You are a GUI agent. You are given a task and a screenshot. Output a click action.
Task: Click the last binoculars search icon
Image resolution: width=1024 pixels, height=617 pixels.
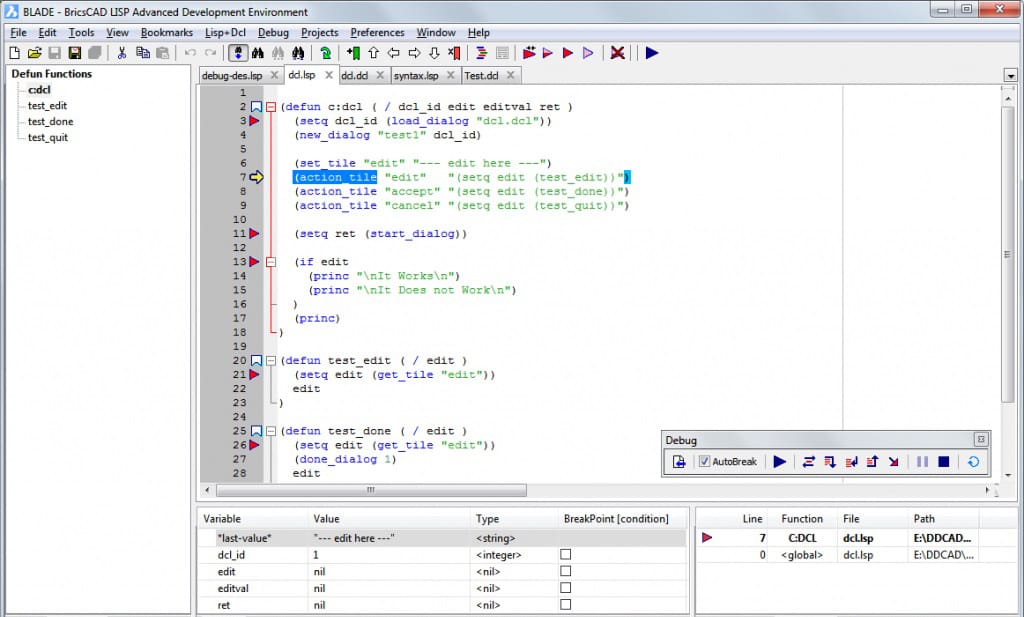click(298, 53)
